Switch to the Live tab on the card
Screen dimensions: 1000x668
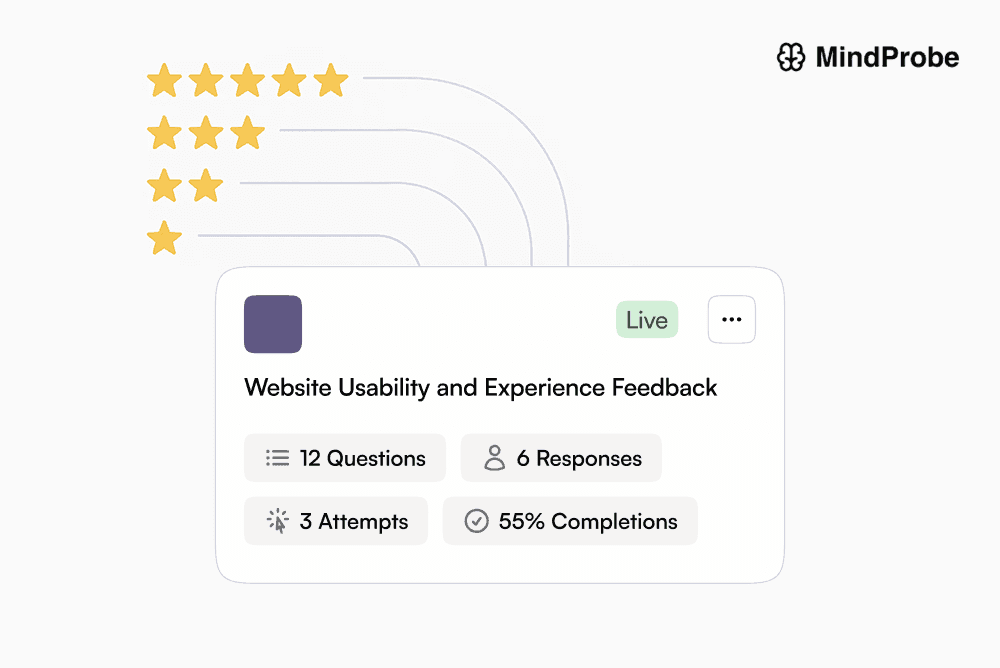click(646, 320)
